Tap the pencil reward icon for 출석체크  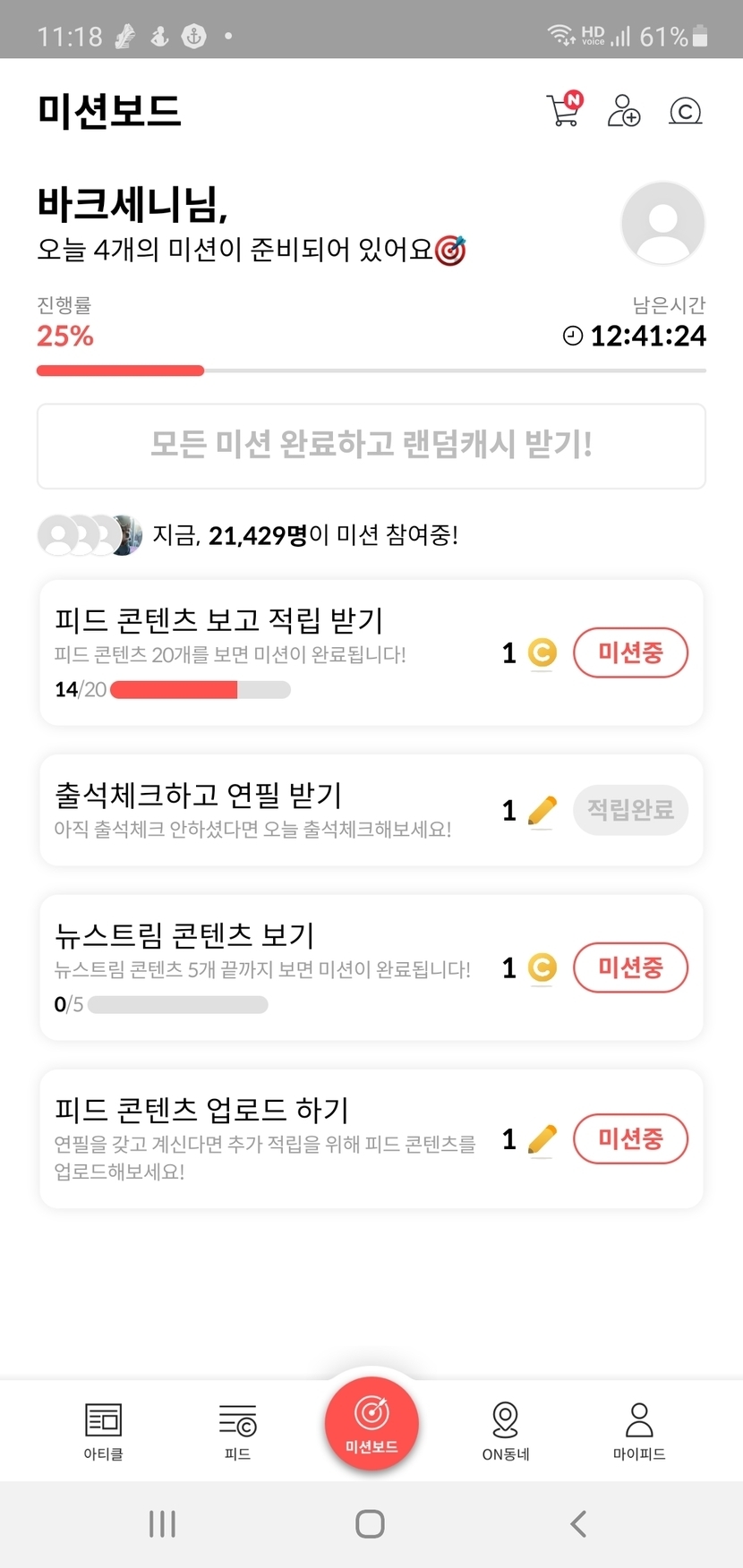542,811
